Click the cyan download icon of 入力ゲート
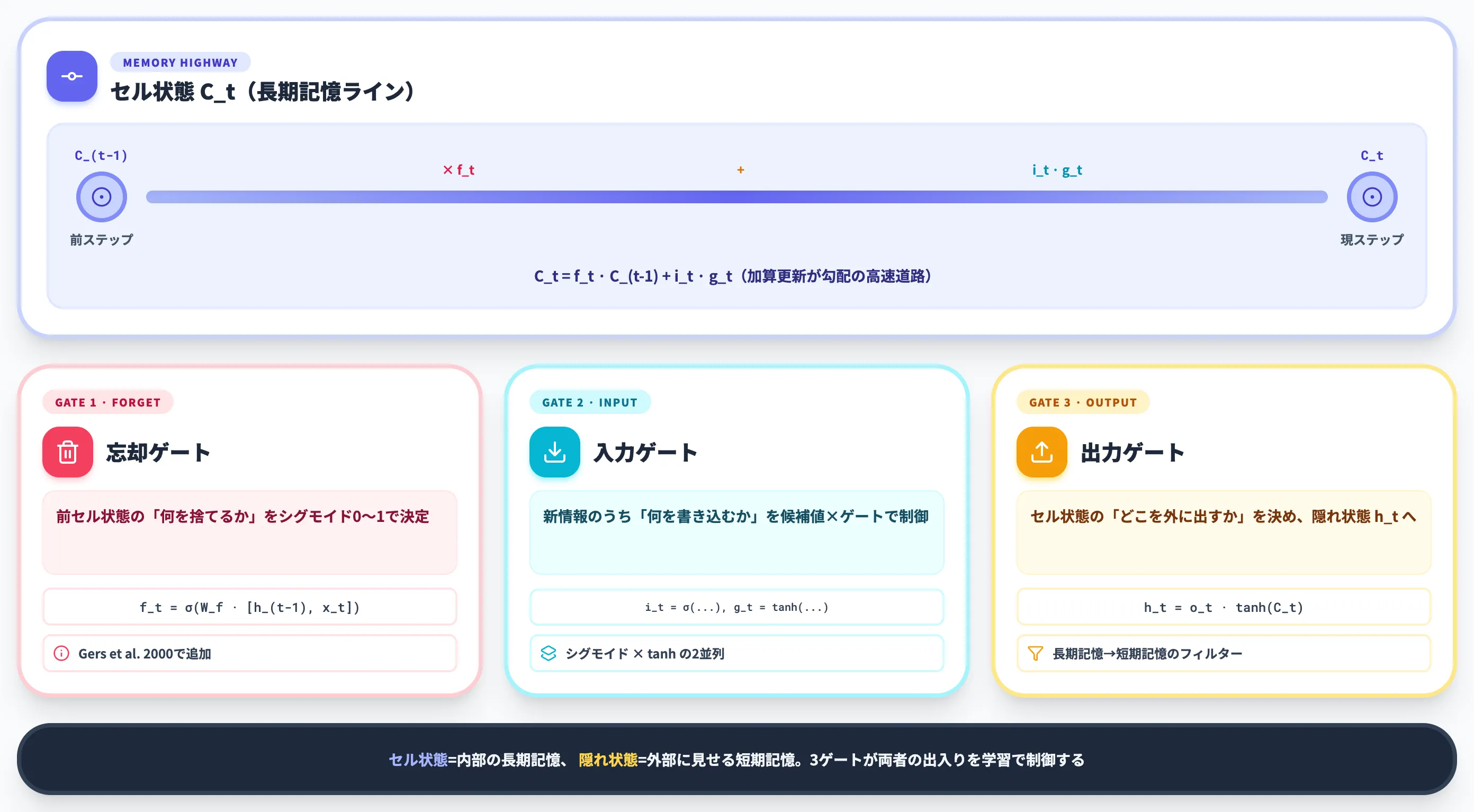Screen dimensions: 1474x812 pyautogui.click(x=554, y=452)
